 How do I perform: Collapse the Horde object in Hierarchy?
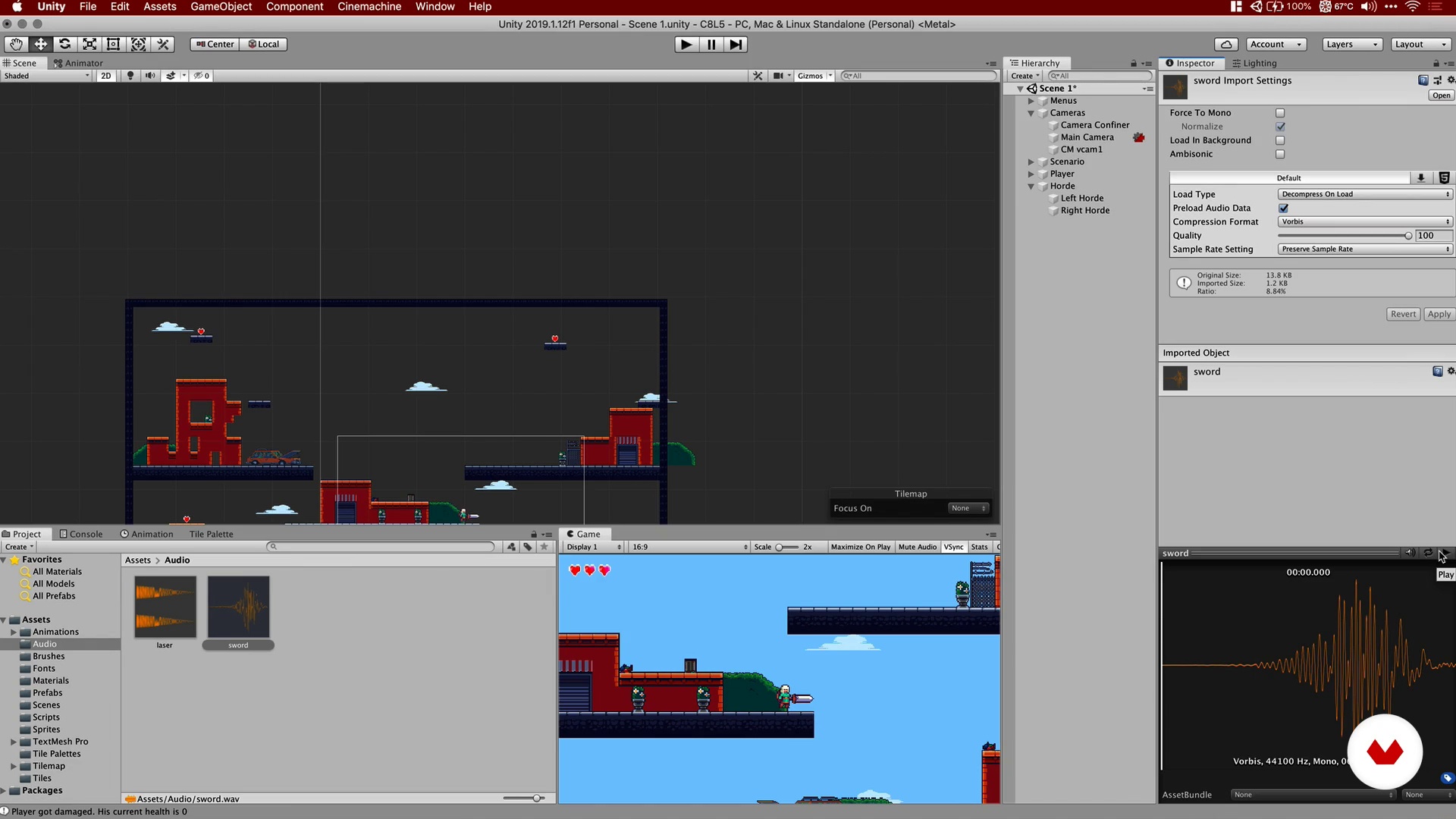1031,187
